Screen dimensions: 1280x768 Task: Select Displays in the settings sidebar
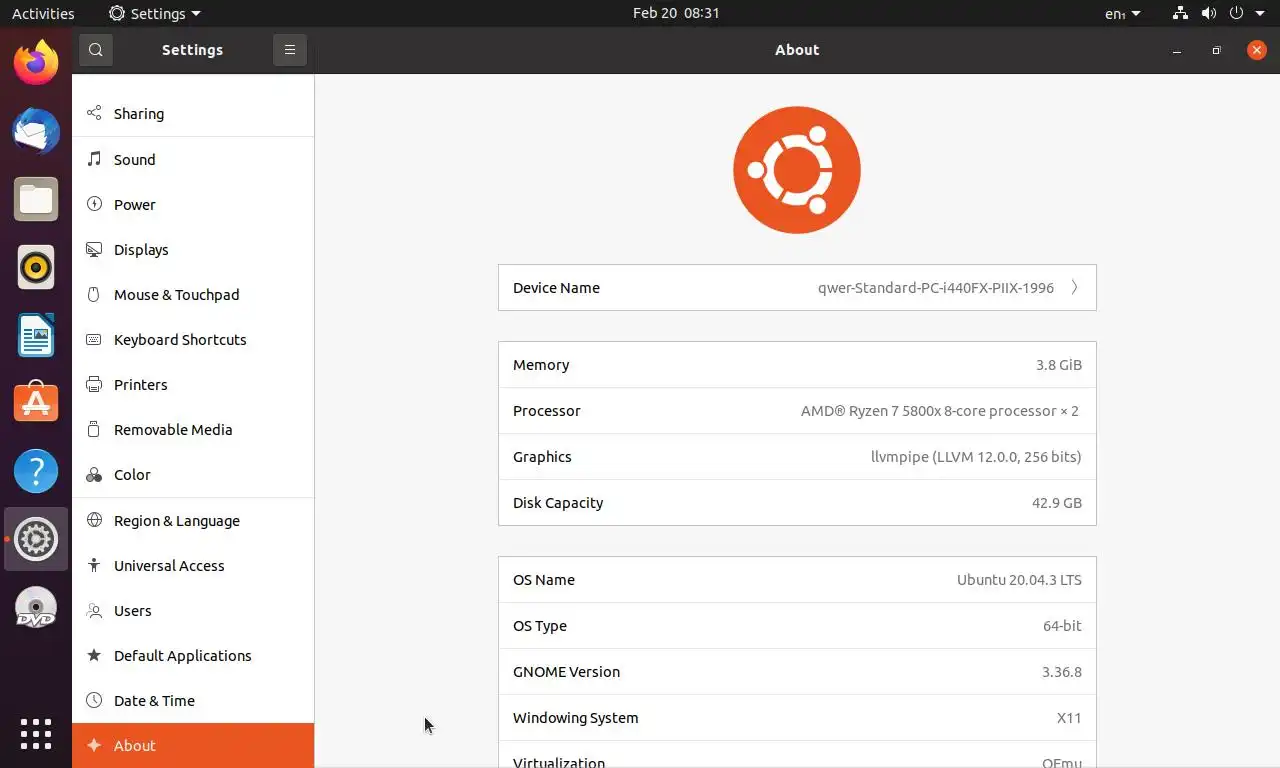(193, 249)
